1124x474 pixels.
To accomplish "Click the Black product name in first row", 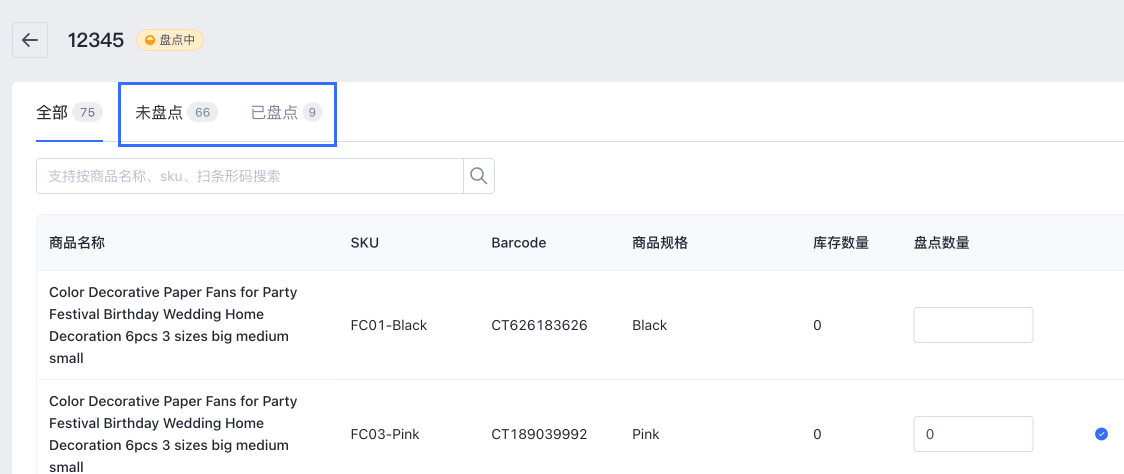I will click(x=173, y=325).
